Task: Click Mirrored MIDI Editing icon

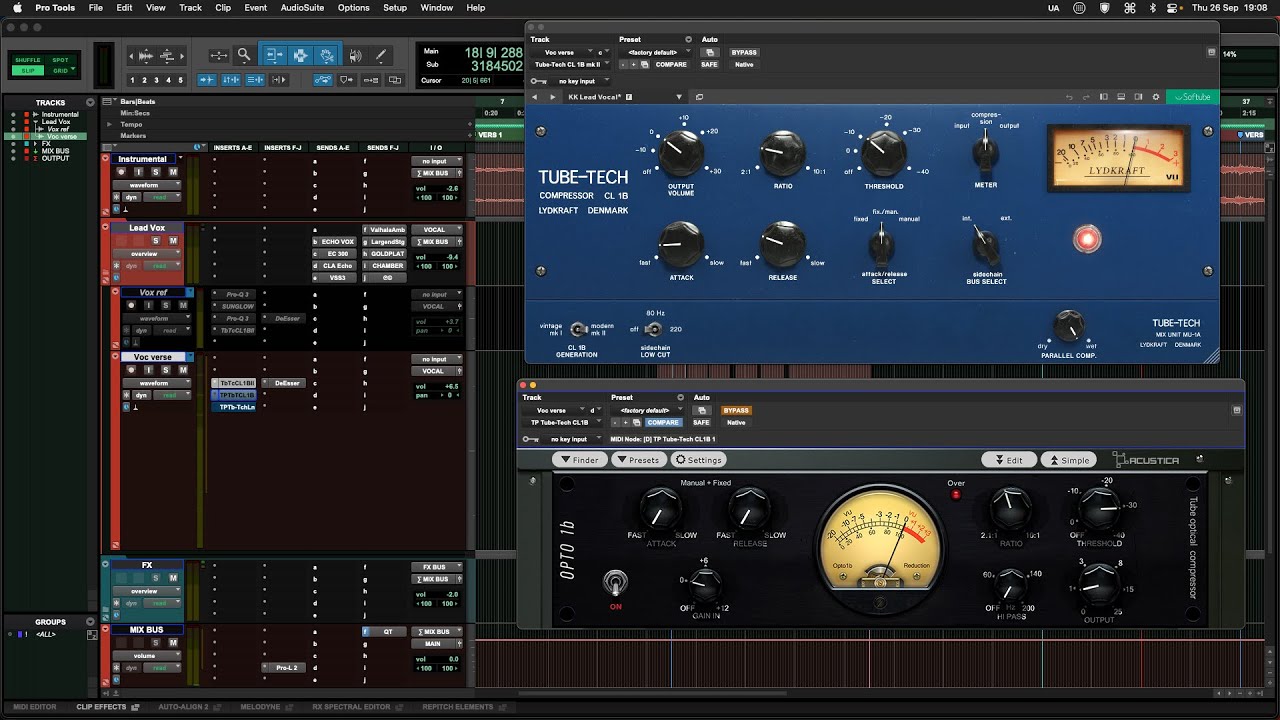Action: [x=371, y=80]
